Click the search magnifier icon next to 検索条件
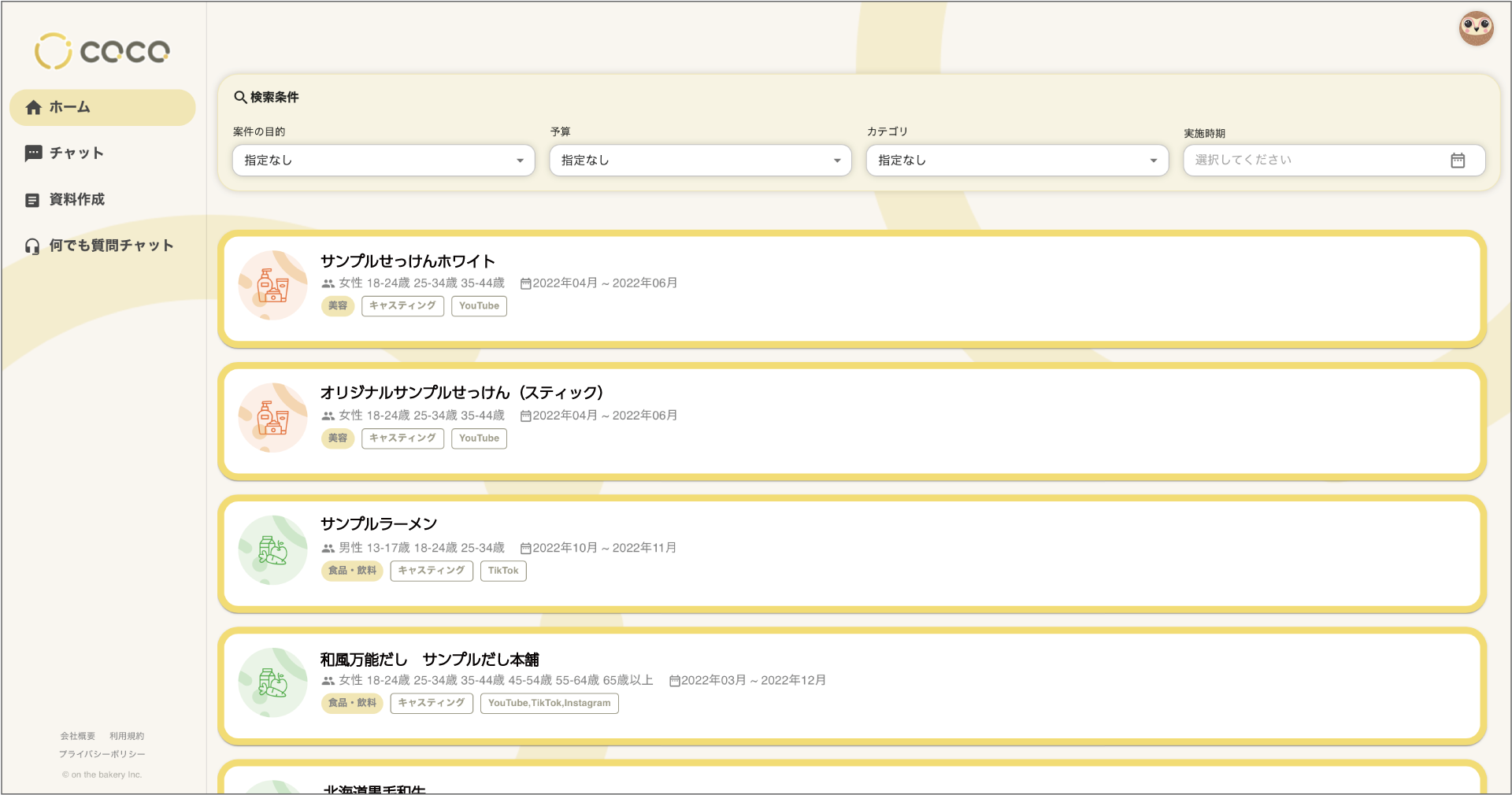This screenshot has height=795, width=1512. 241,96
